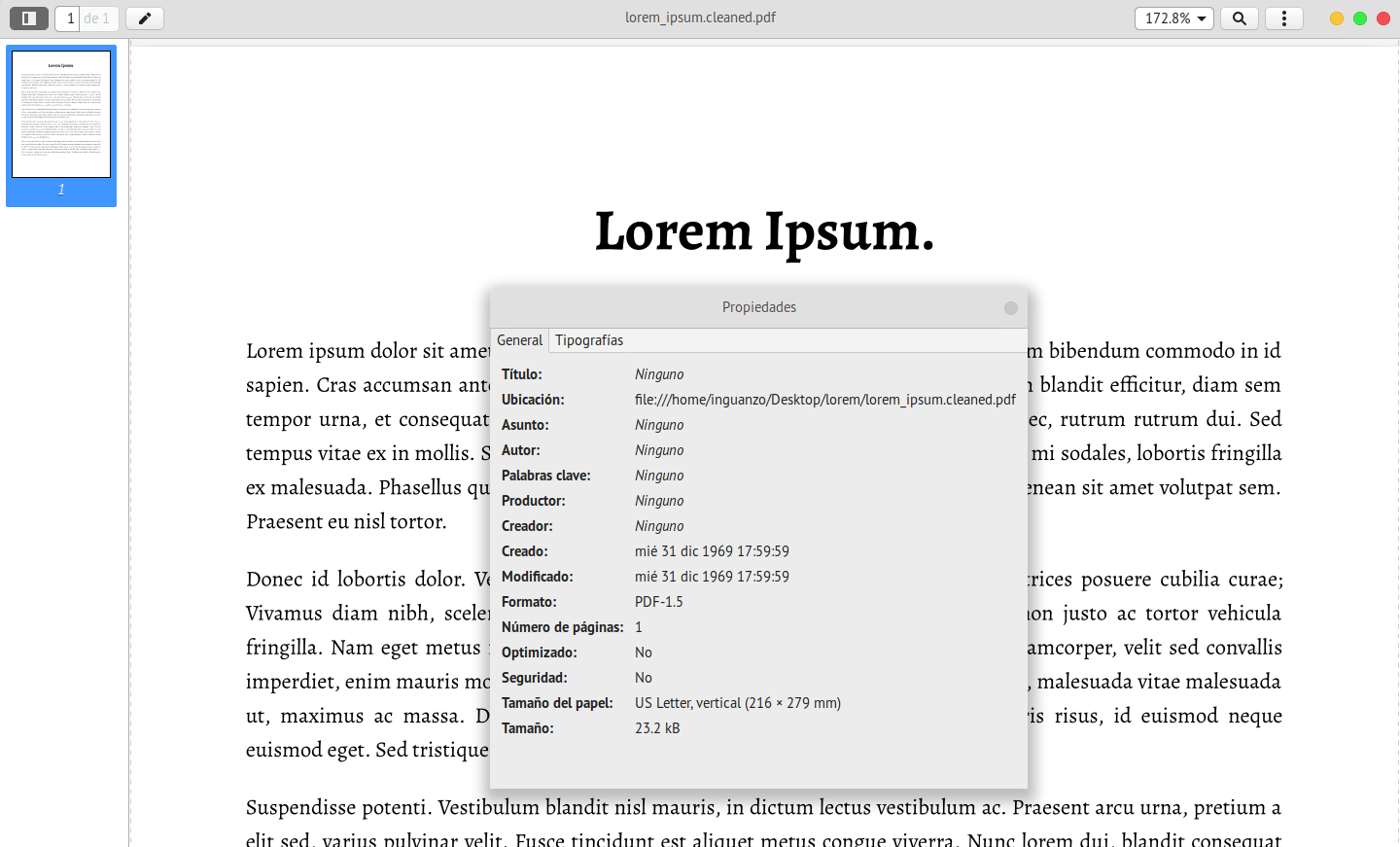
Task: Click the magnifying glass search icon
Action: tap(1240, 18)
